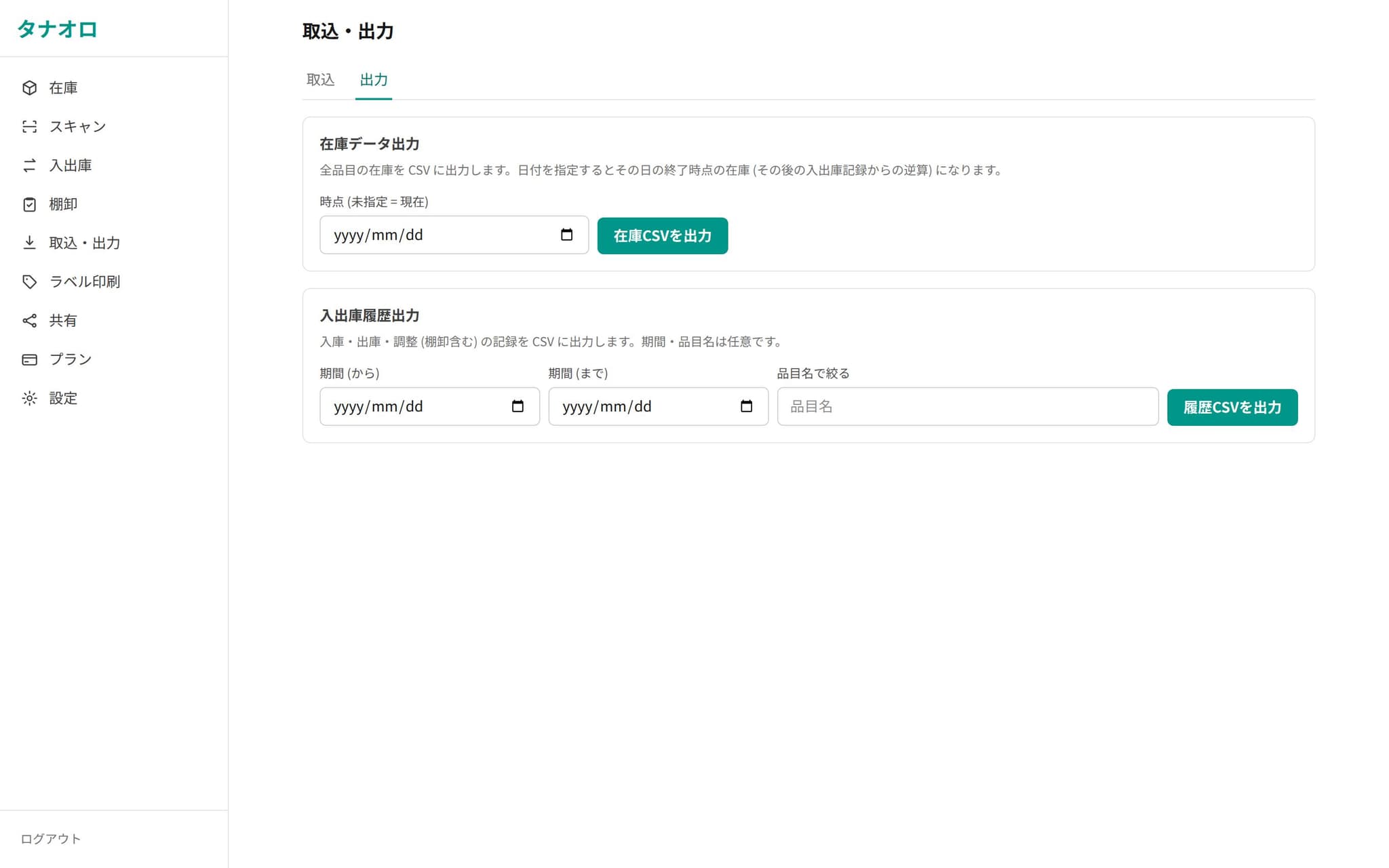Click the 入出庫履歴出力 heading
The height and width of the screenshot is (868, 1389).
point(370,315)
